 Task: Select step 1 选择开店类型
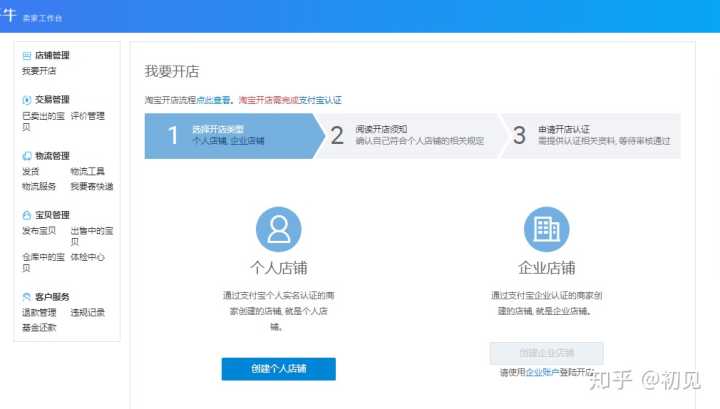coord(227,135)
